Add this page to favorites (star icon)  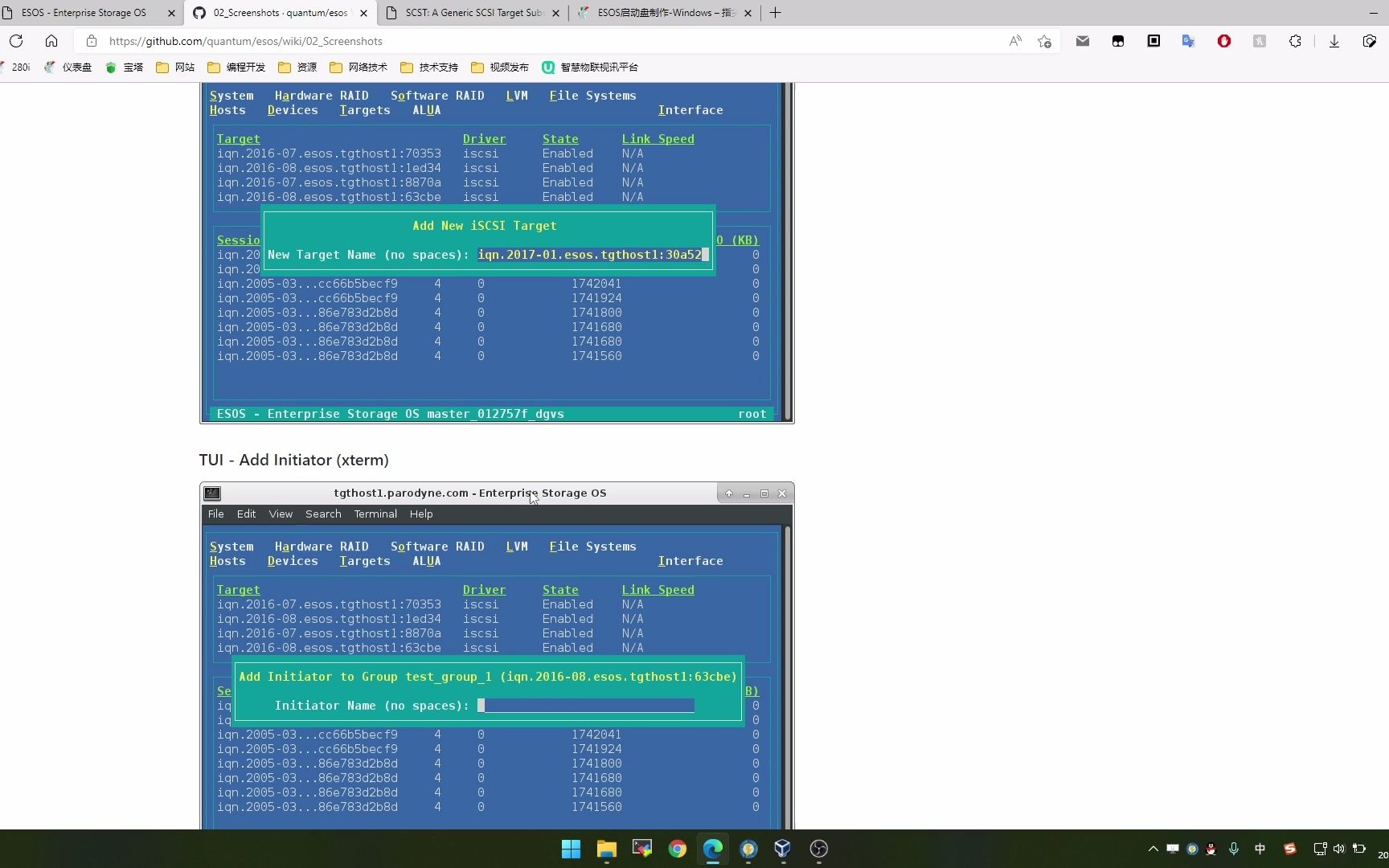pyautogui.click(x=1044, y=41)
